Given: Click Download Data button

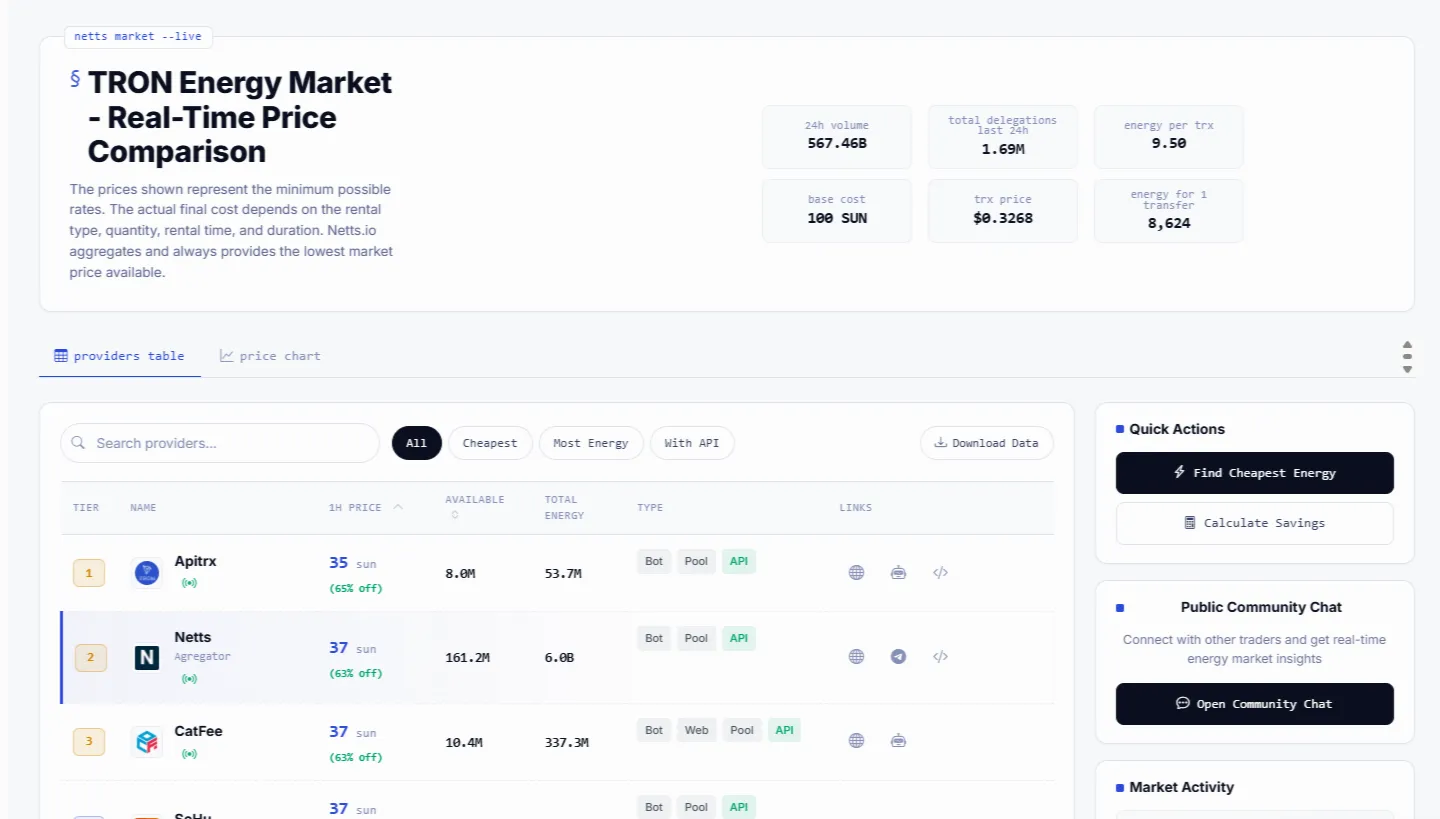Looking at the screenshot, I should point(987,443).
